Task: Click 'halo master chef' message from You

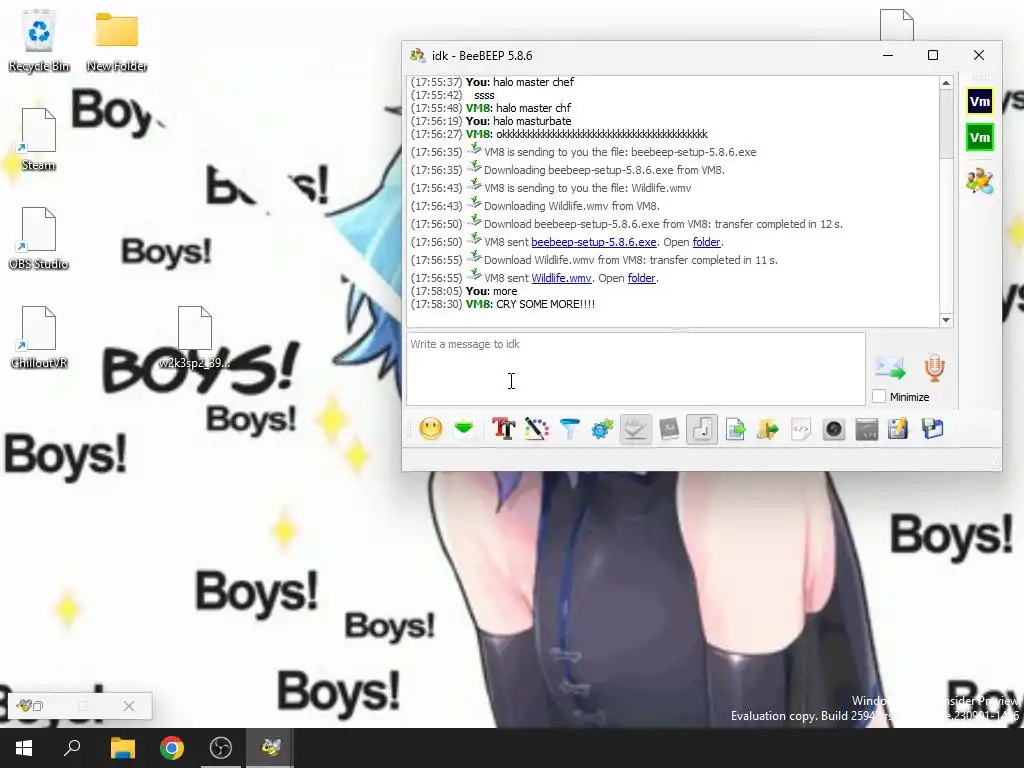Action: point(533,82)
